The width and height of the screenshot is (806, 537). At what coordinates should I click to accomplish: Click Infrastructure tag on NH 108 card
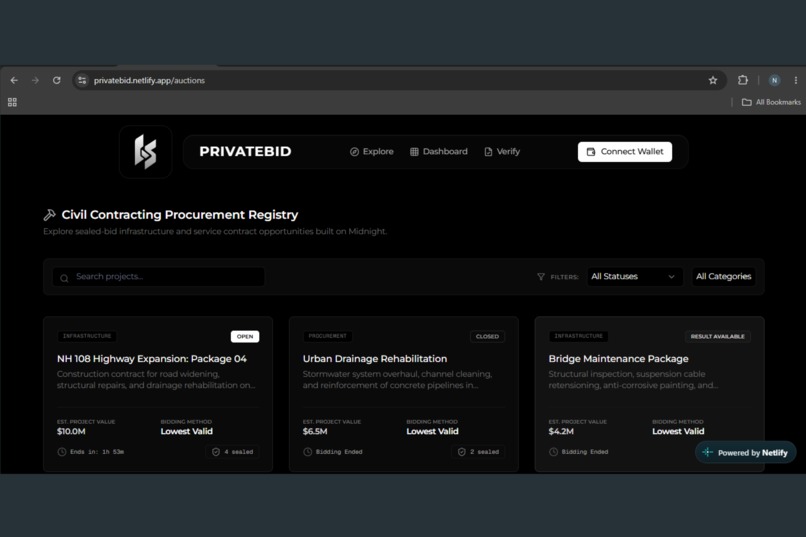point(87,336)
